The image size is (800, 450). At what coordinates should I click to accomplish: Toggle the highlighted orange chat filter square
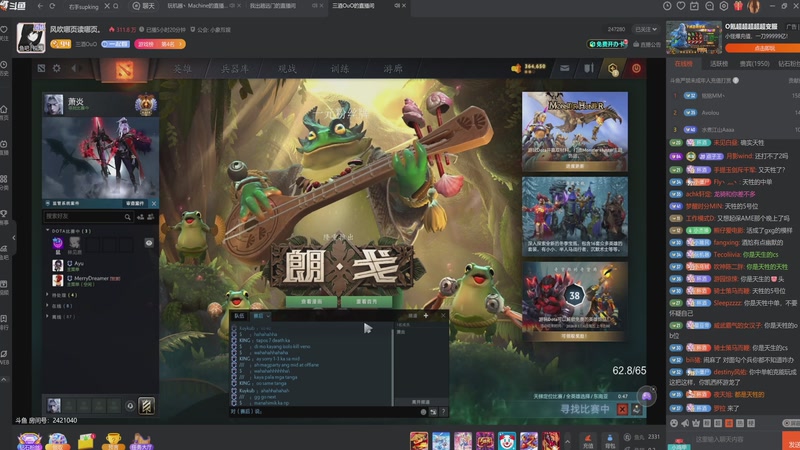click(x=729, y=423)
